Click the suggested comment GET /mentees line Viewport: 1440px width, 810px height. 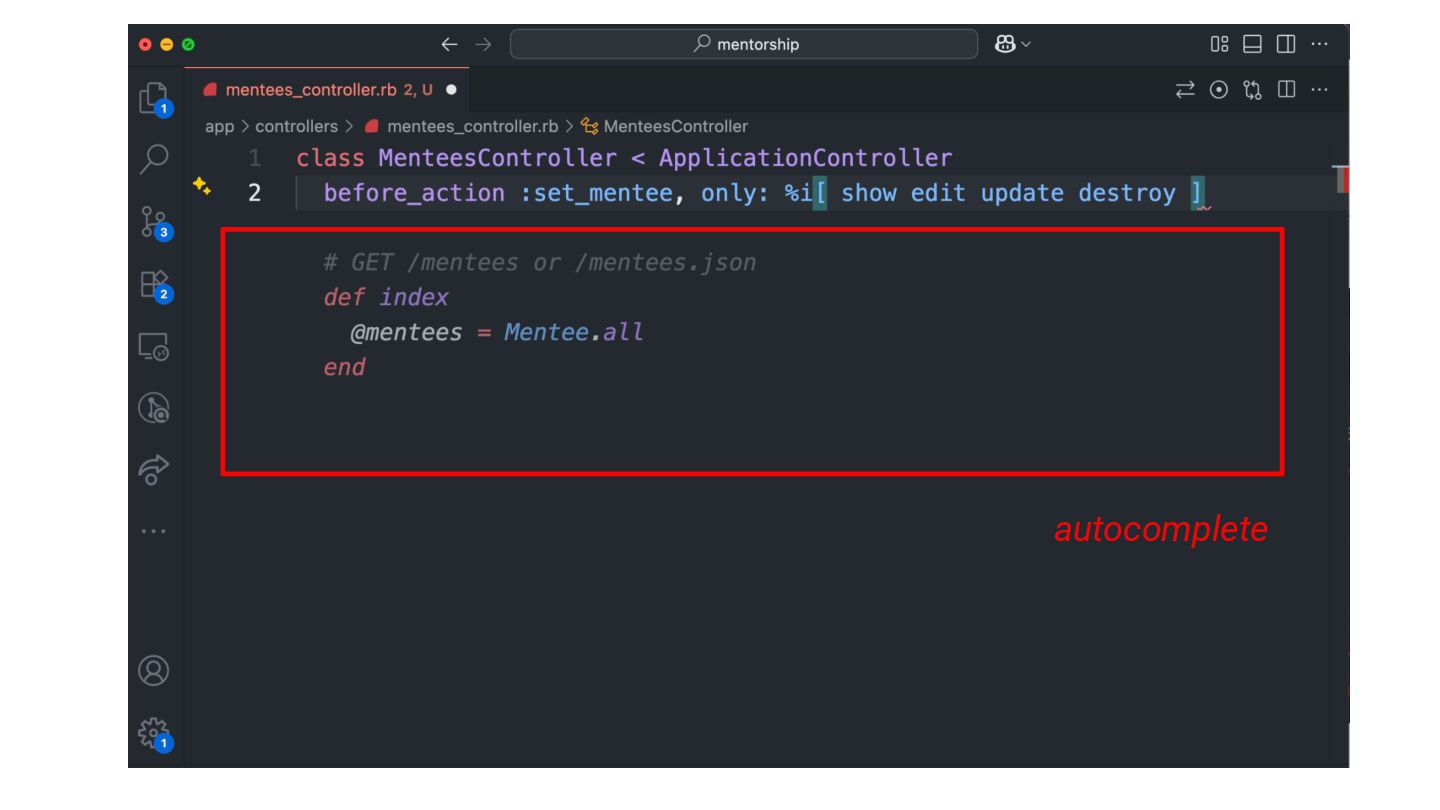click(540, 263)
